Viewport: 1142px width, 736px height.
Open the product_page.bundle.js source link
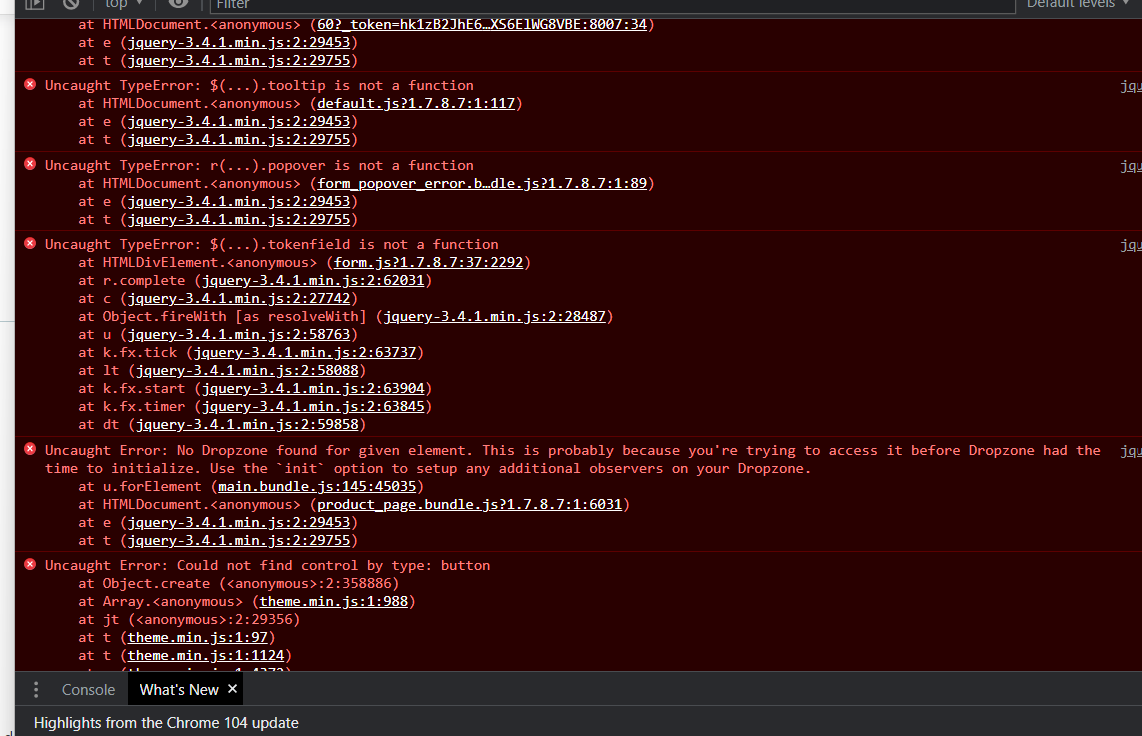click(469, 504)
